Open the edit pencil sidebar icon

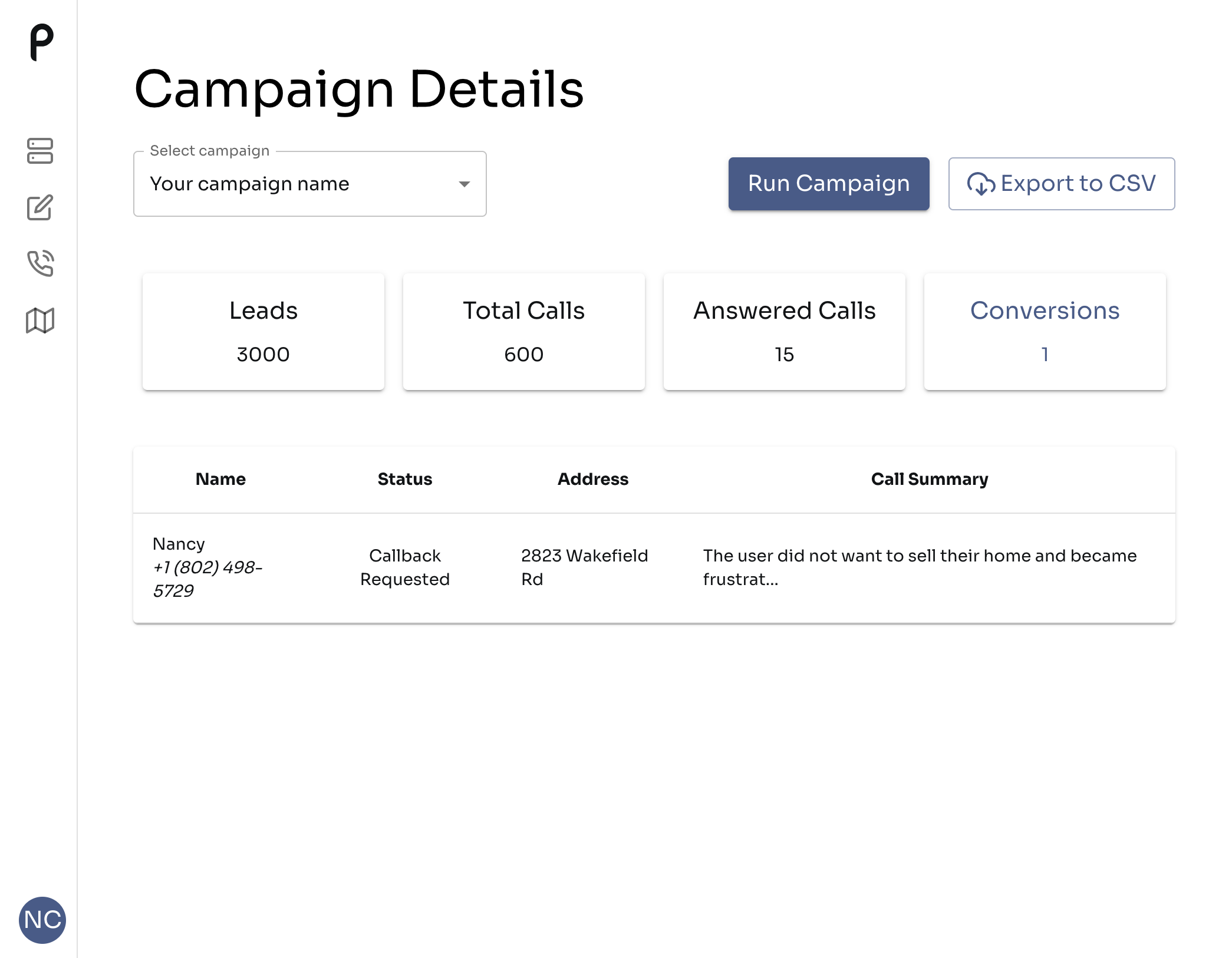40,207
